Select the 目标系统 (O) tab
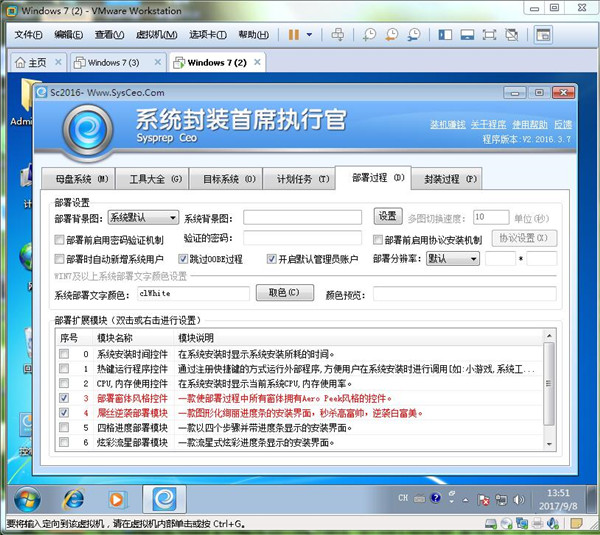Viewport: 600px width, 535px height. 226,179
